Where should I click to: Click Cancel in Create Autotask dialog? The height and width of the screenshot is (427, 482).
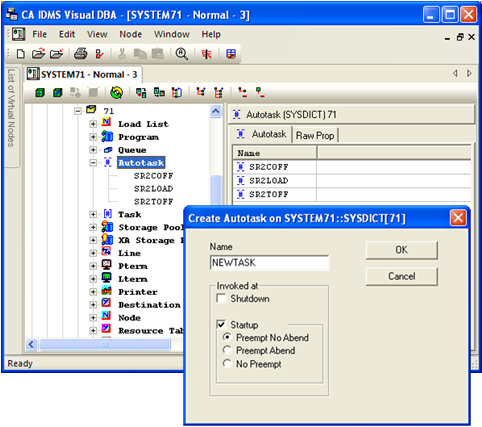point(401,276)
